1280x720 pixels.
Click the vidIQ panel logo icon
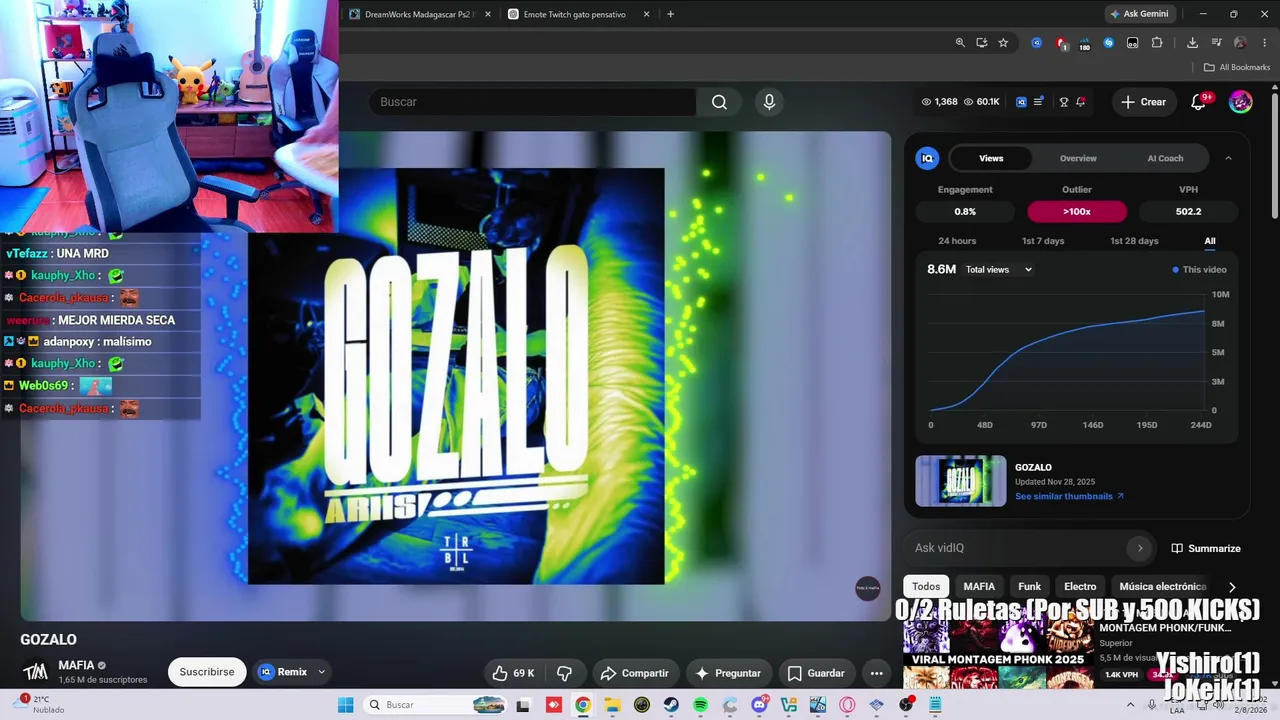click(927, 158)
